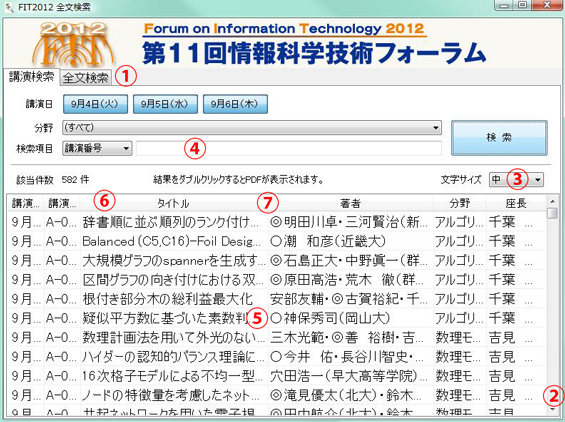Sort by the 分野 column header

click(x=459, y=203)
